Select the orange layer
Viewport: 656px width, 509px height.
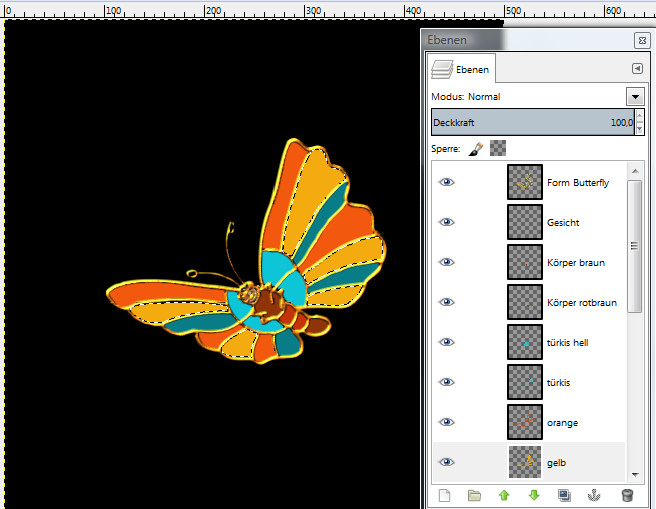[x=563, y=422]
